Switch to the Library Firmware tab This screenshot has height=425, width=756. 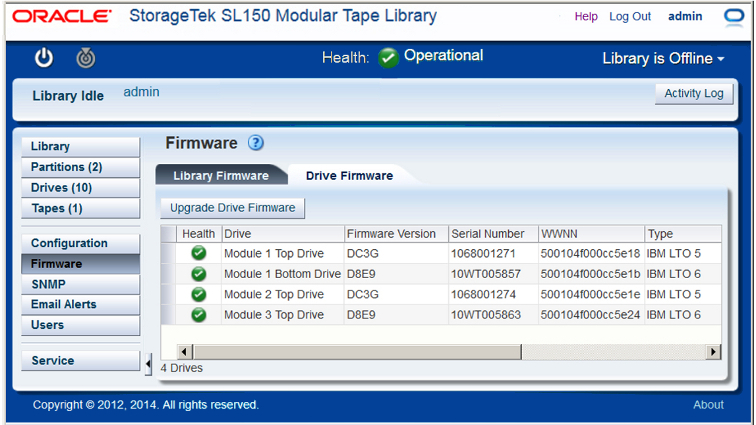tap(221, 176)
